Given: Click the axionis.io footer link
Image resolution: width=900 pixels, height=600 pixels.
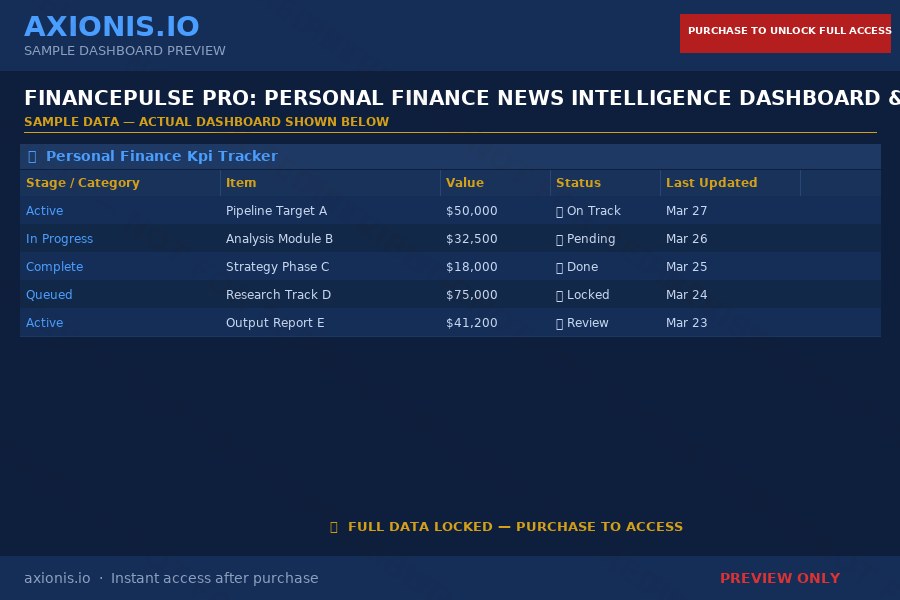Looking at the screenshot, I should tap(57, 578).
